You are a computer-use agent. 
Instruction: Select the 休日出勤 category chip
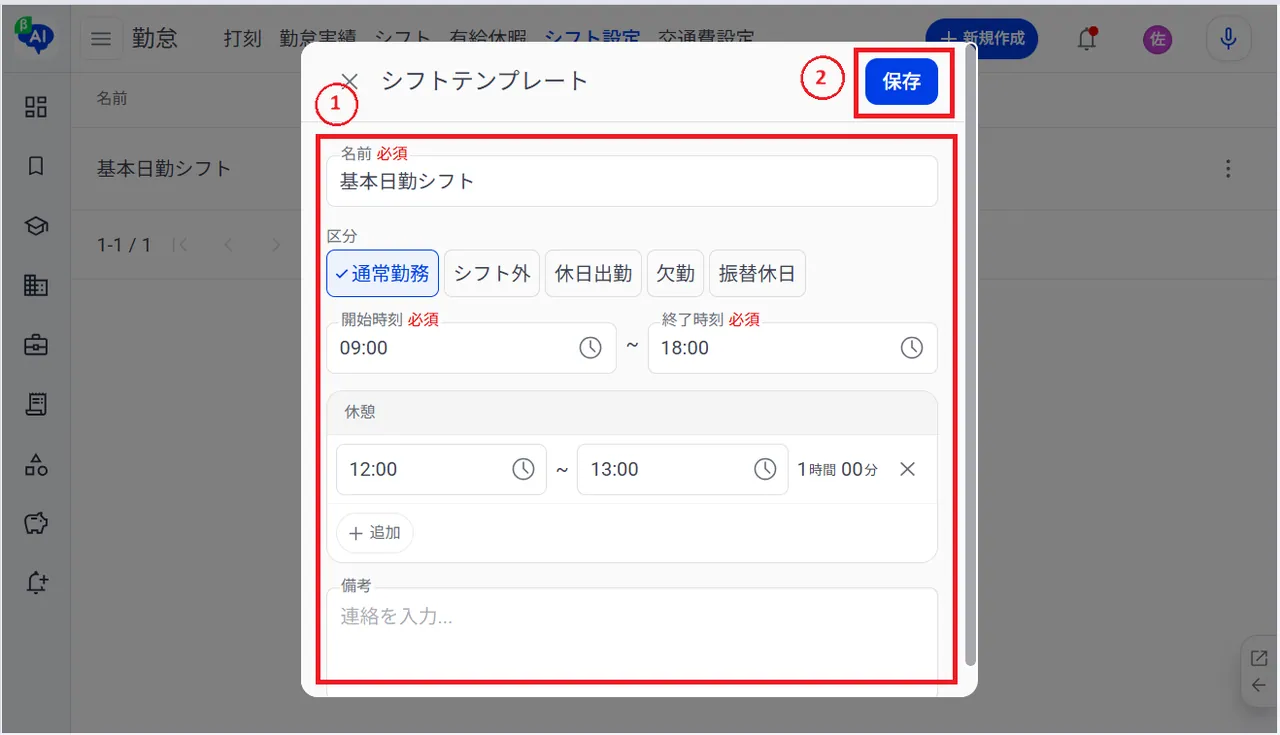pos(594,273)
